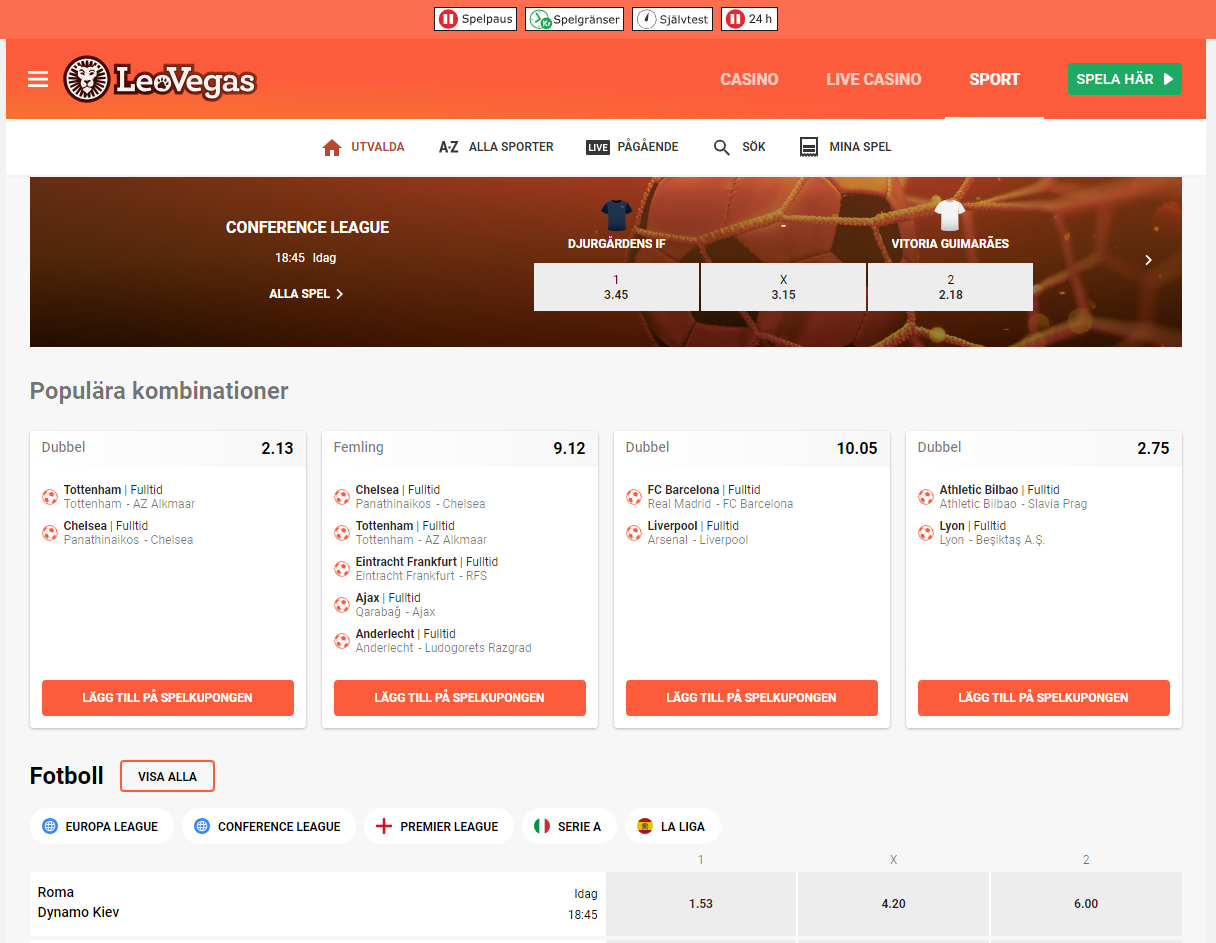
Task: Advance banner with right chevron arrow
Action: [1148, 260]
